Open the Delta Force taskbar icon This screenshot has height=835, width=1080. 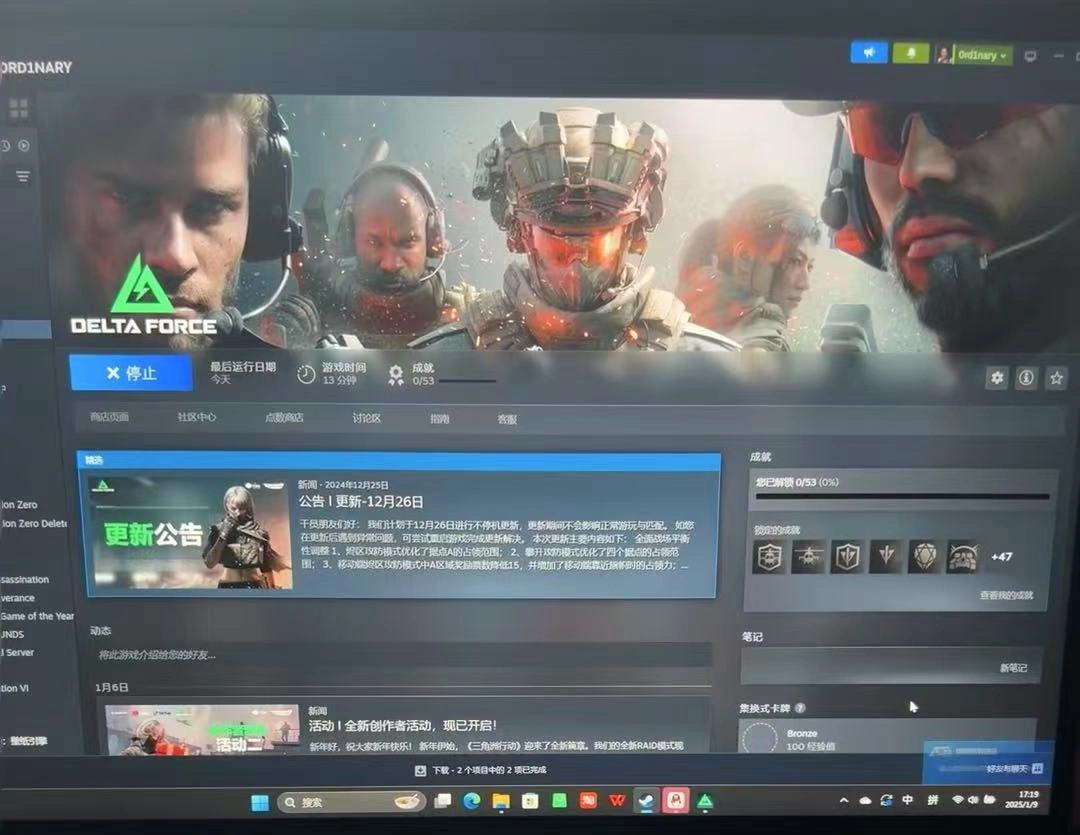pyautogui.click(x=705, y=801)
